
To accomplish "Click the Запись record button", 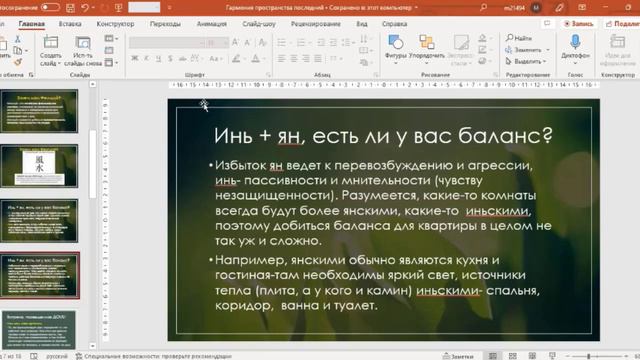I will pos(578,24).
